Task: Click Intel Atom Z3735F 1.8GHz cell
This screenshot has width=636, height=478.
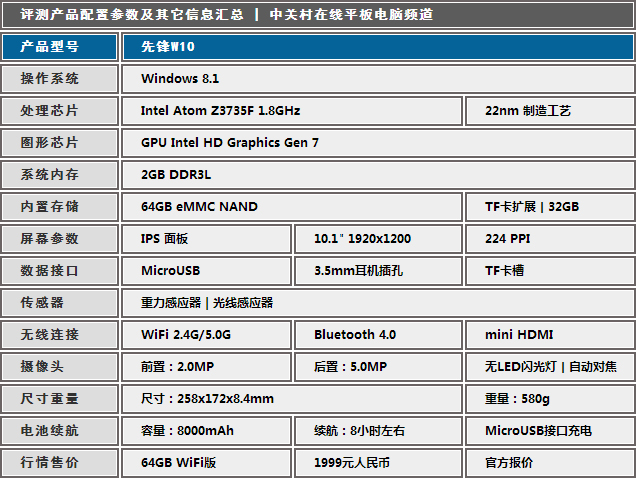Action: click(x=292, y=111)
